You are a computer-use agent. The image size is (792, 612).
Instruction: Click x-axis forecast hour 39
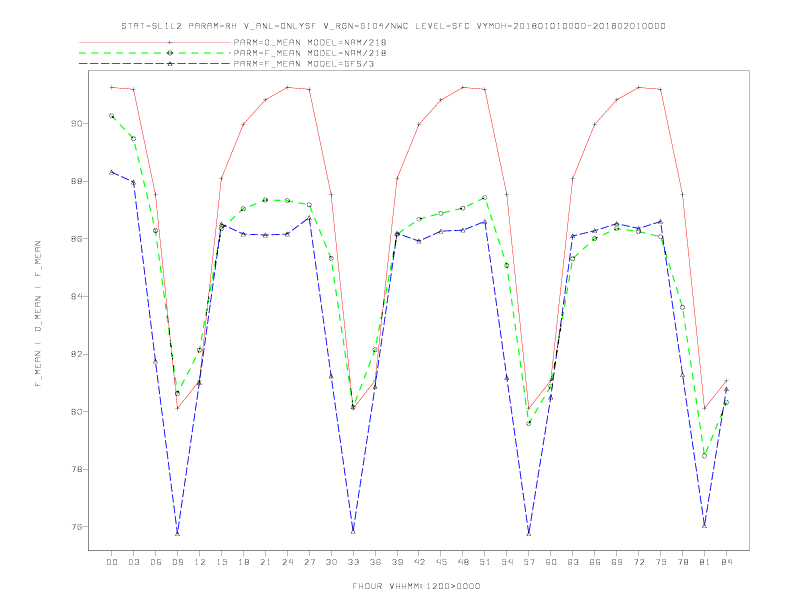point(397,562)
